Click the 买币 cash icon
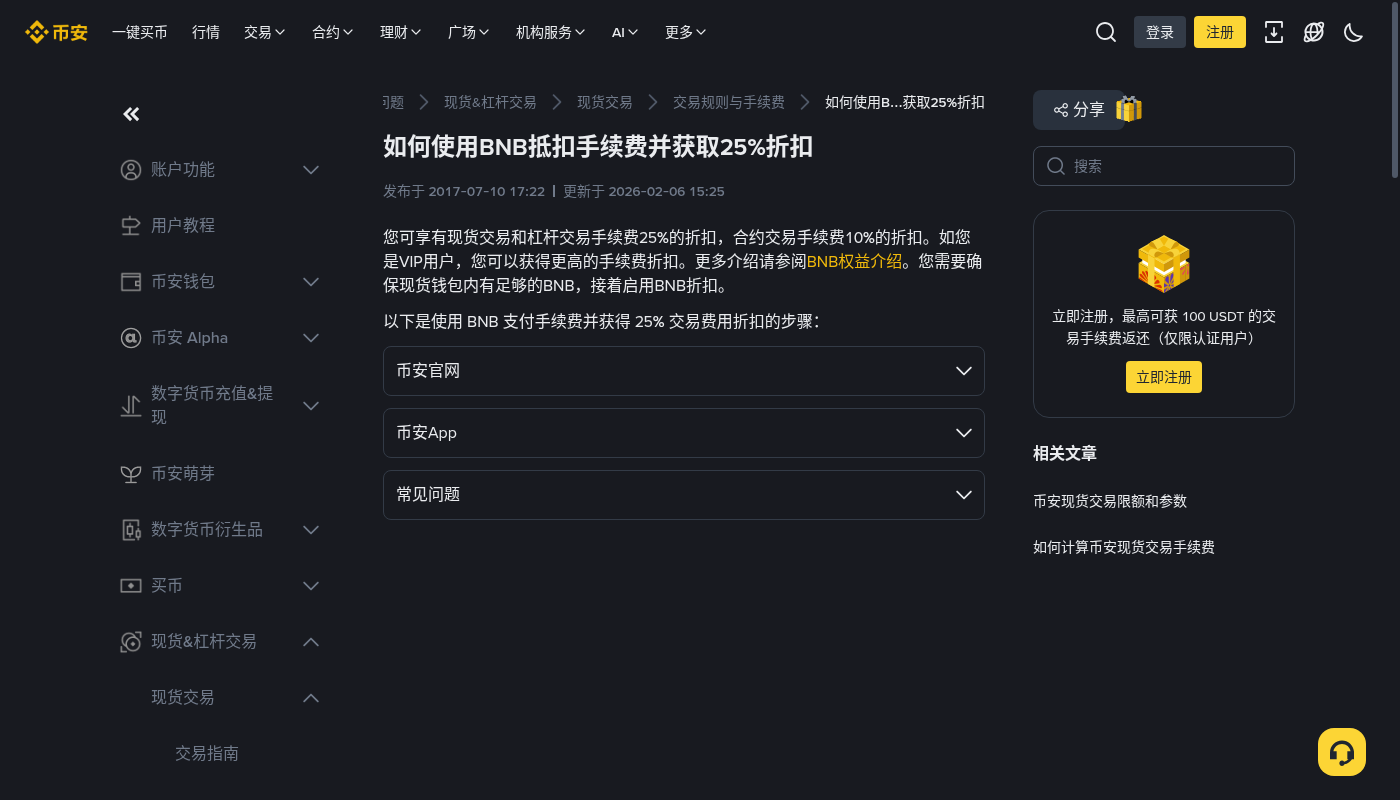Image resolution: width=1400 pixels, height=800 pixels. point(131,586)
